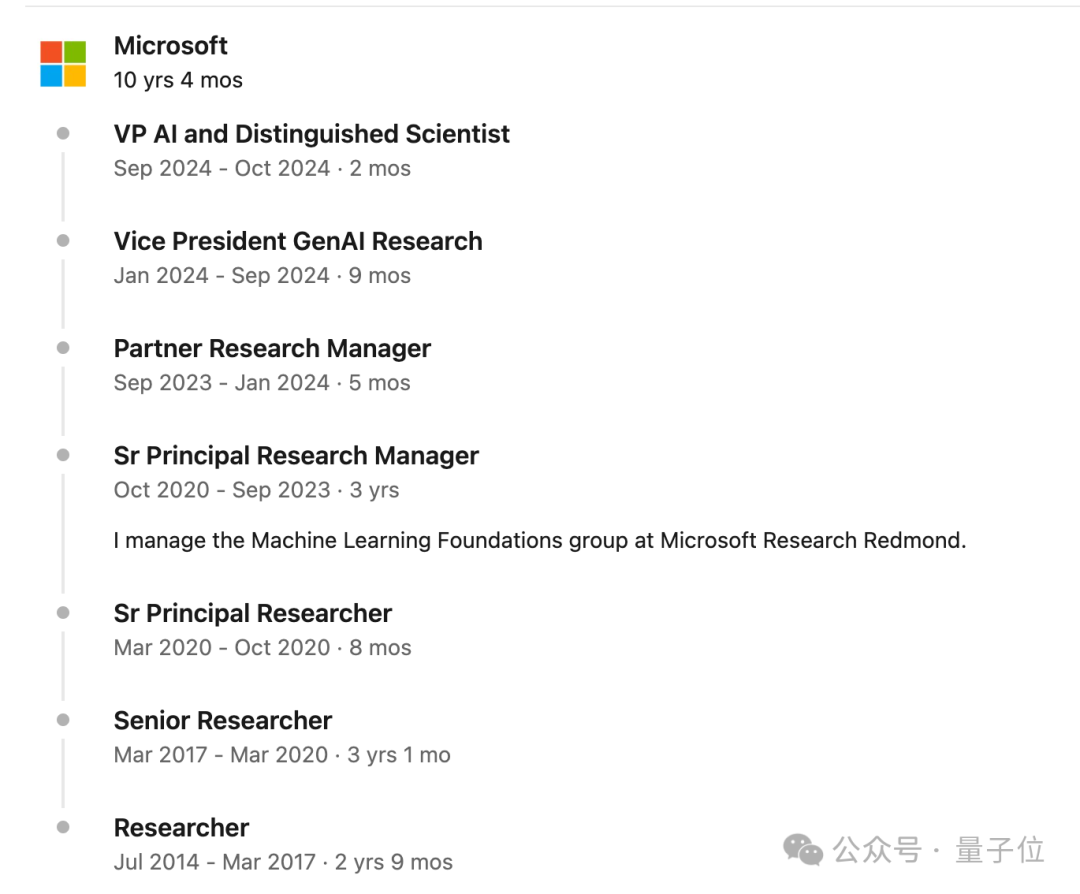Click timeline dot beside Senior Researcher
The width and height of the screenshot is (1080, 894).
pos(63,720)
